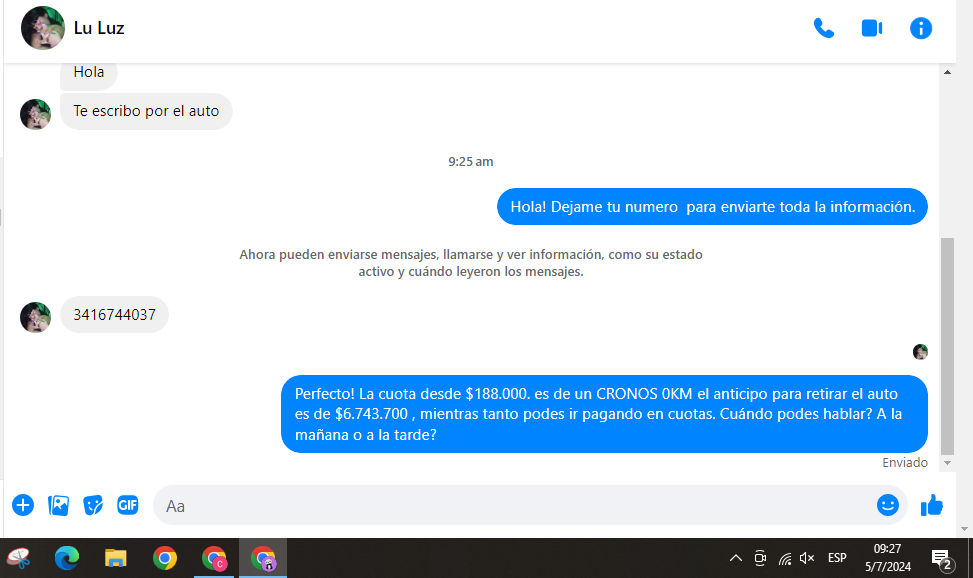The width and height of the screenshot is (973, 578).
Task: Open the clock and calendar
Action: point(887,558)
